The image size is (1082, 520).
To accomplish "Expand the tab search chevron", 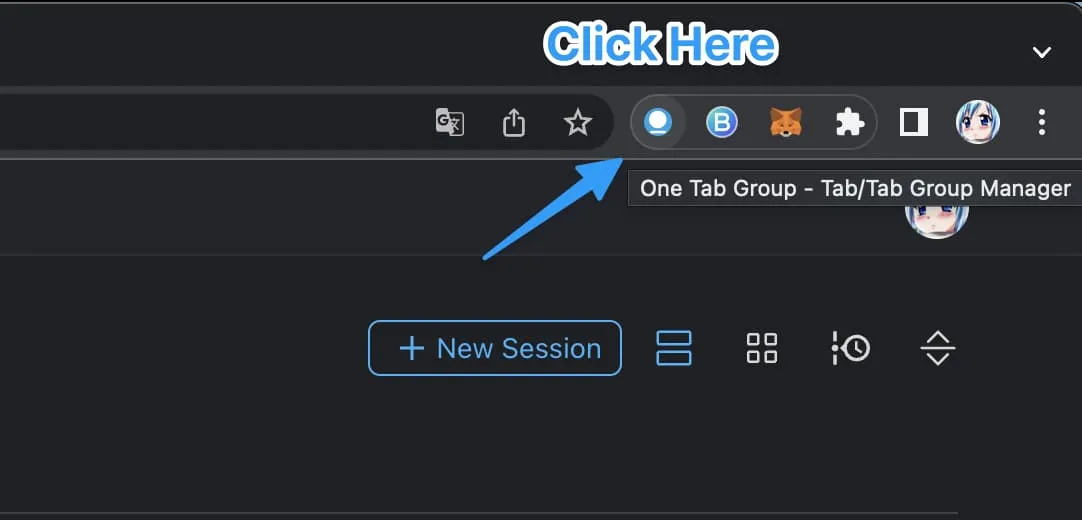I will (1042, 52).
